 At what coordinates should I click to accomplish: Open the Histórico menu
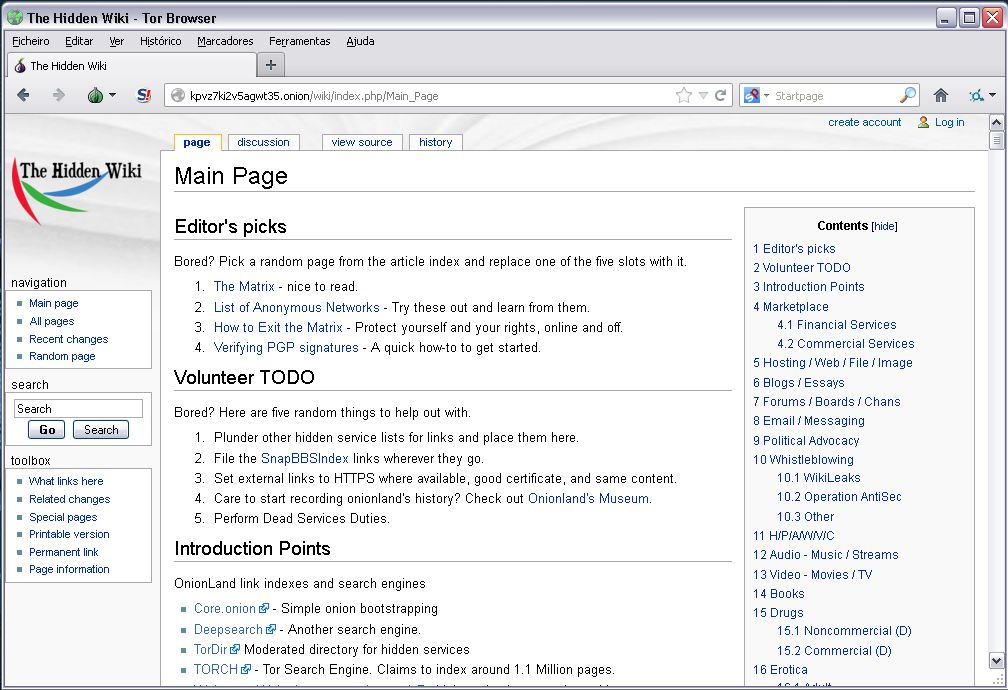tap(161, 41)
